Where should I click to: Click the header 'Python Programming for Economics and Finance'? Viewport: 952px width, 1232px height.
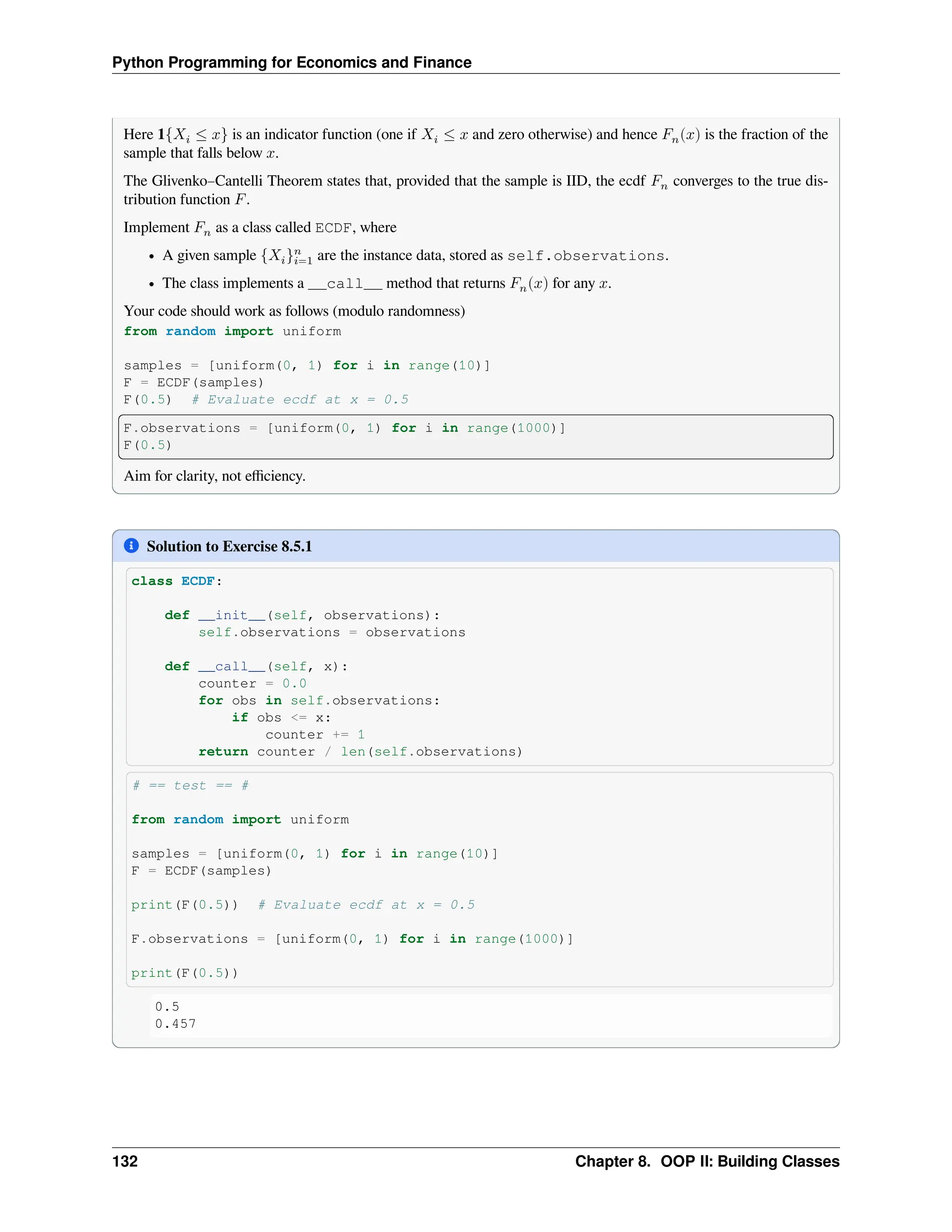tap(291, 62)
